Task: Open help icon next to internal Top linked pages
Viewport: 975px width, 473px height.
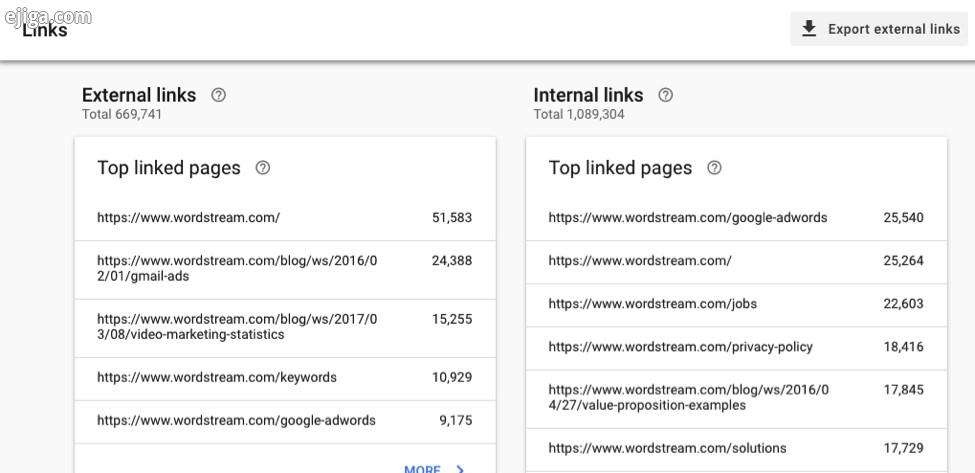Action: pyautogui.click(x=714, y=168)
